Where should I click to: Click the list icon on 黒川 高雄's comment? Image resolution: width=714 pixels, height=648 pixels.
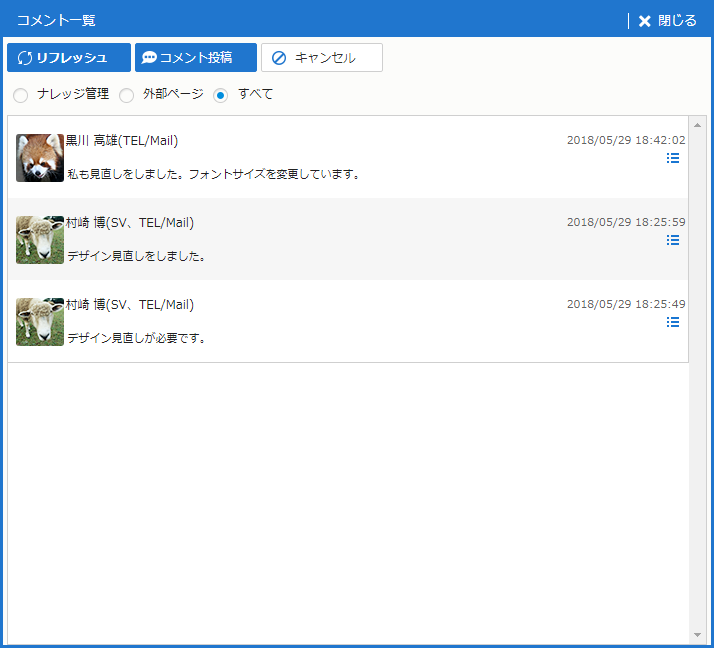(673, 158)
